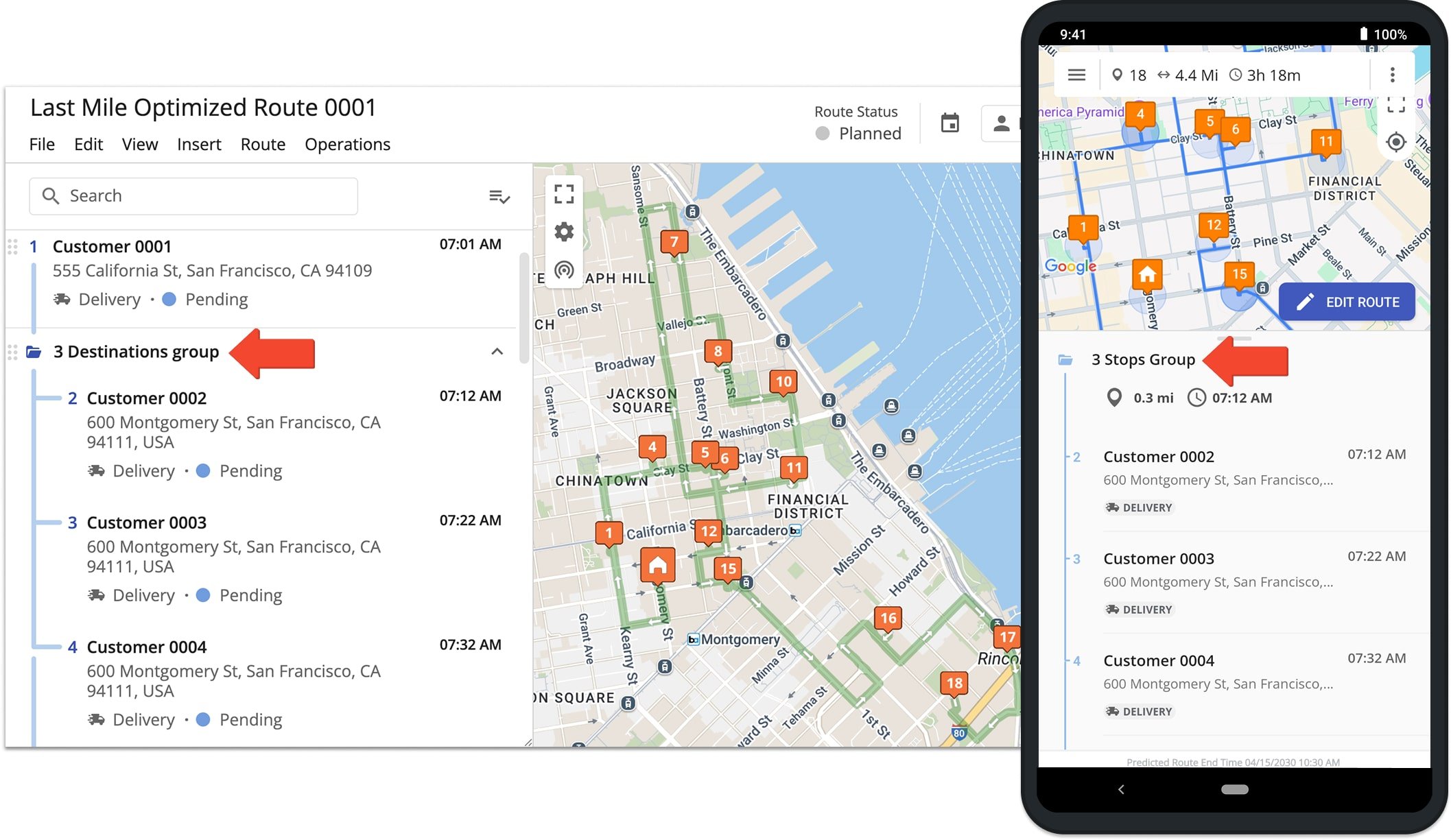
Task: Tap the 3 Stops Group folder icon on phone
Action: (1065, 360)
